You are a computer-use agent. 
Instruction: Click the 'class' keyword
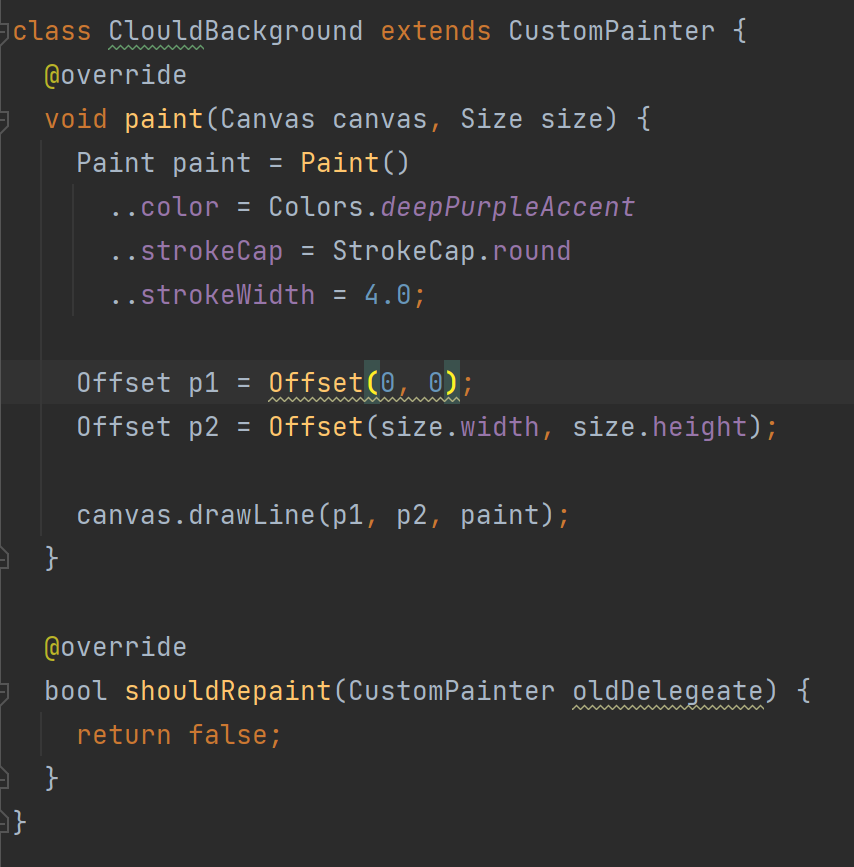[x=52, y=31]
